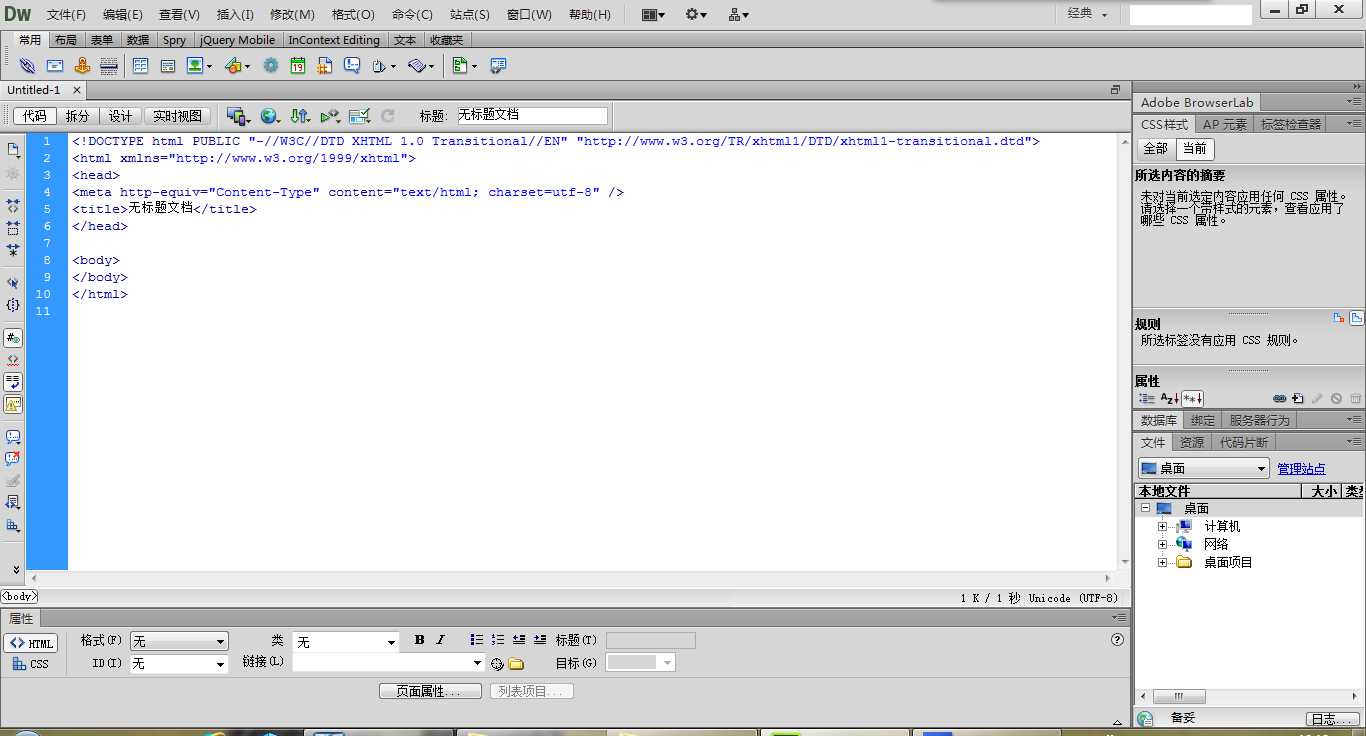Image resolution: width=1366 pixels, height=736 pixels.
Task: Open the 类 class dropdown
Action: pos(346,642)
